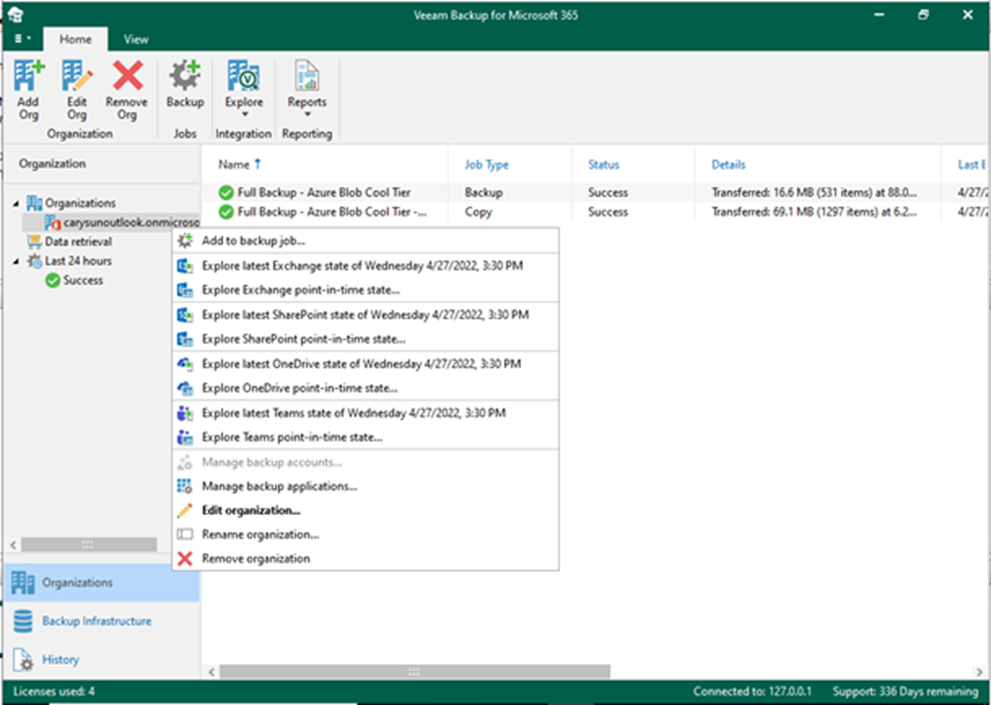Switch to the Home ribbon tab
Screen dimensions: 991x705
click(x=75, y=39)
